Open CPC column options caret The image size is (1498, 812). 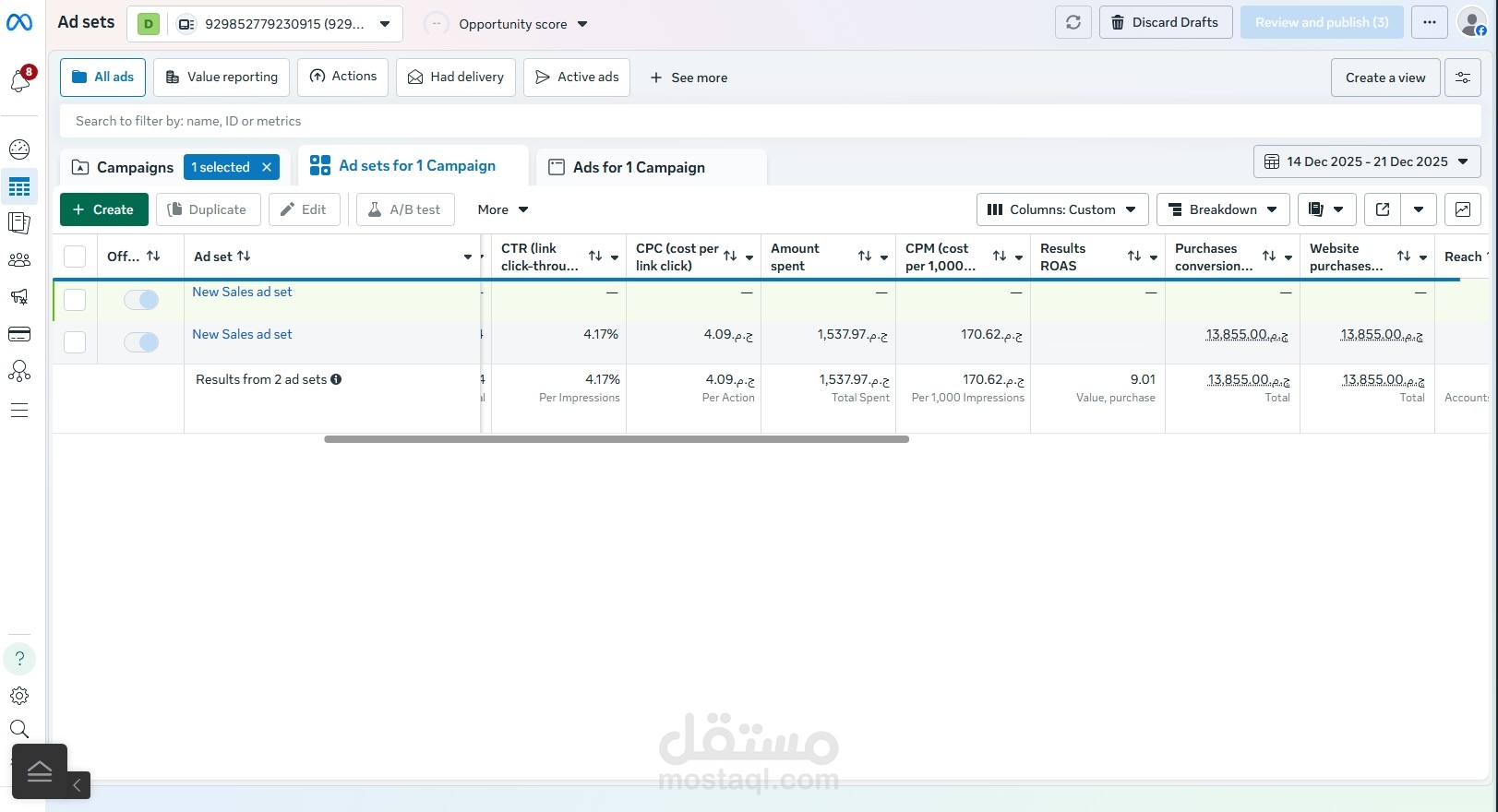[x=749, y=257]
